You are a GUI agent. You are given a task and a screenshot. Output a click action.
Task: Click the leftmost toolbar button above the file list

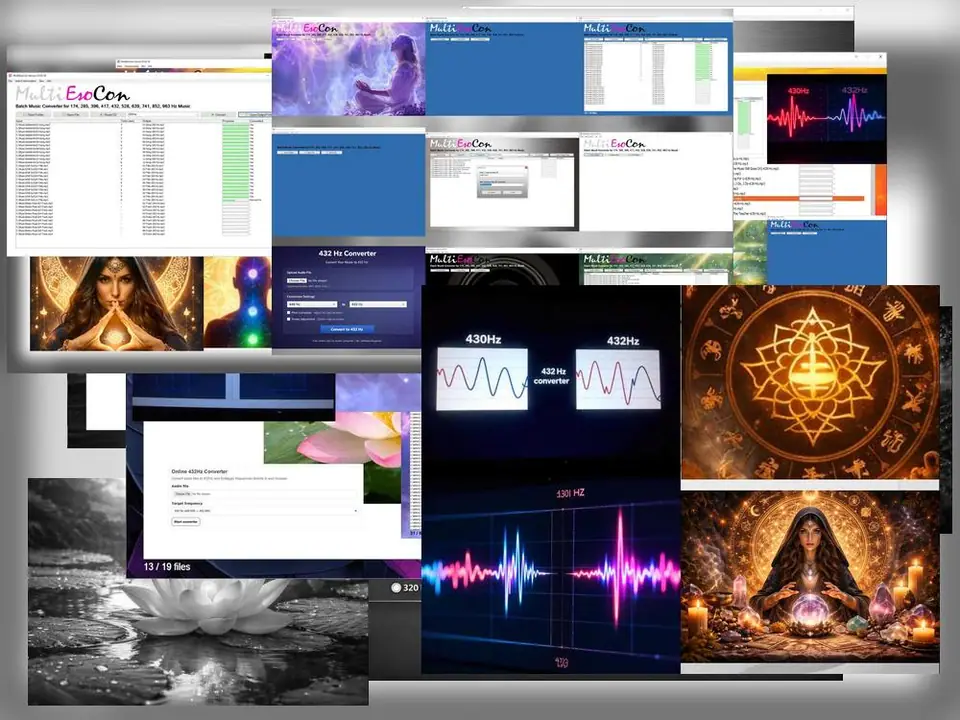35,115
